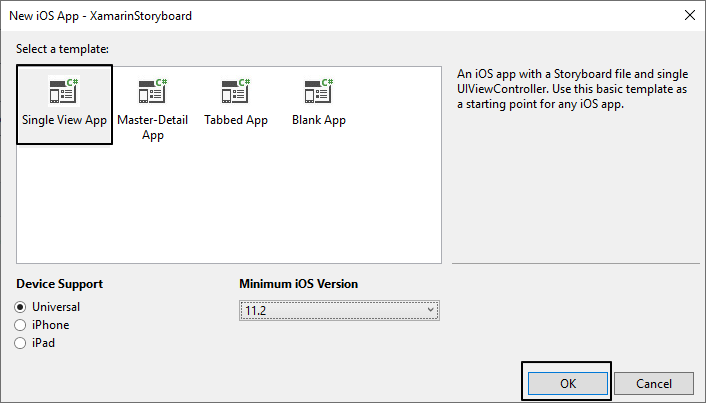Select the iPad radio button
This screenshot has height=403, width=706.
(x=20, y=343)
